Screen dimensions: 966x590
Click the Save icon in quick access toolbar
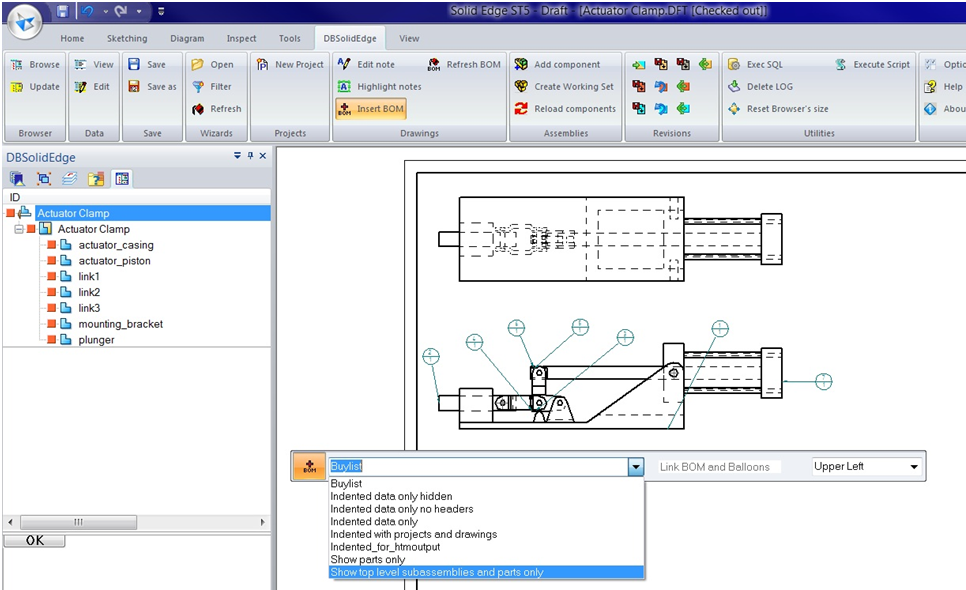[62, 11]
